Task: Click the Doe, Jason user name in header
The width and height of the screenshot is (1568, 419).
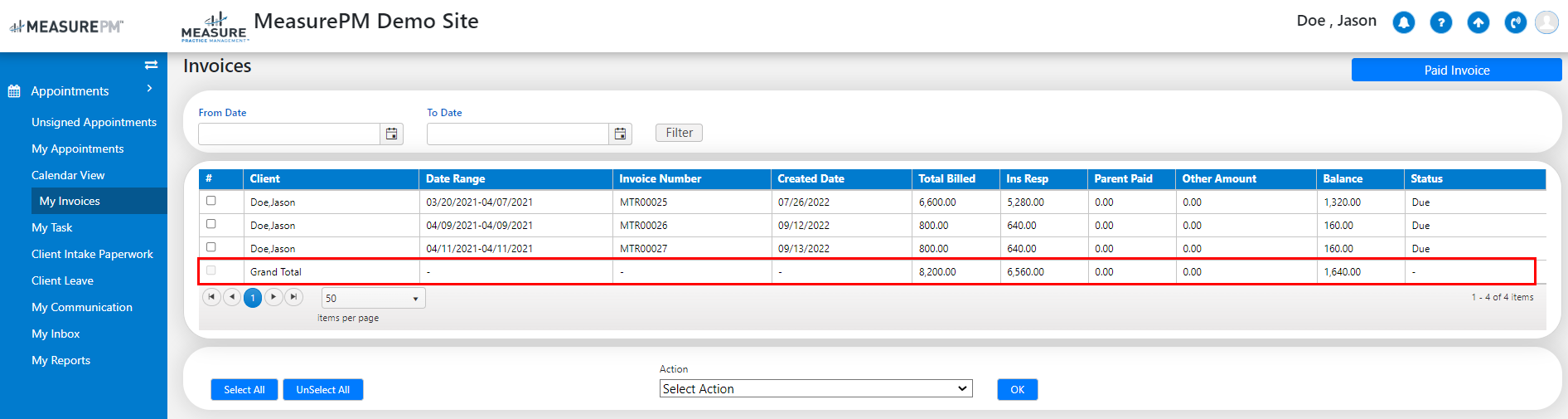Action: click(1336, 21)
